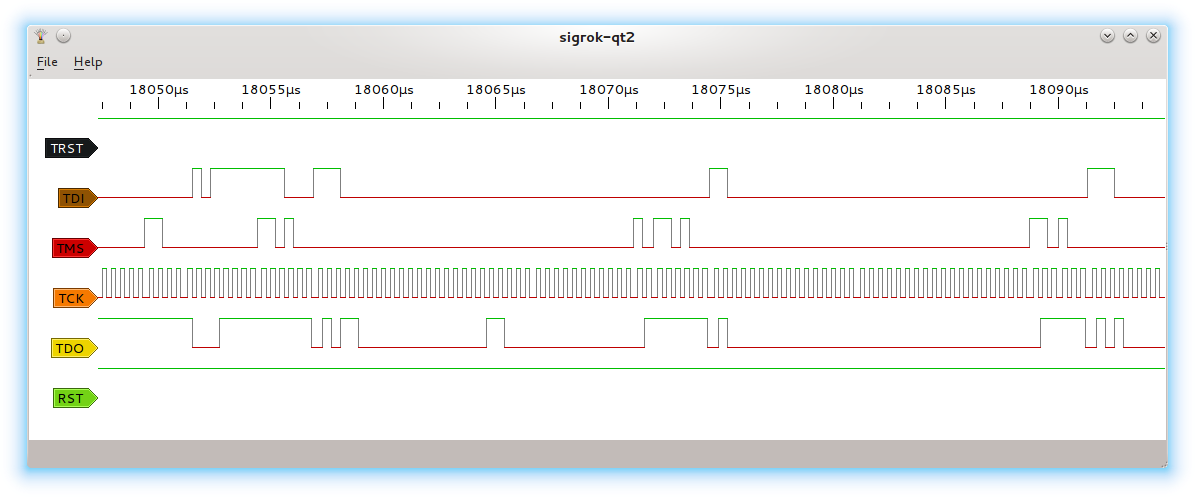Toggle the round pin button in title bar
The width and height of the screenshot is (1195, 497).
point(63,36)
